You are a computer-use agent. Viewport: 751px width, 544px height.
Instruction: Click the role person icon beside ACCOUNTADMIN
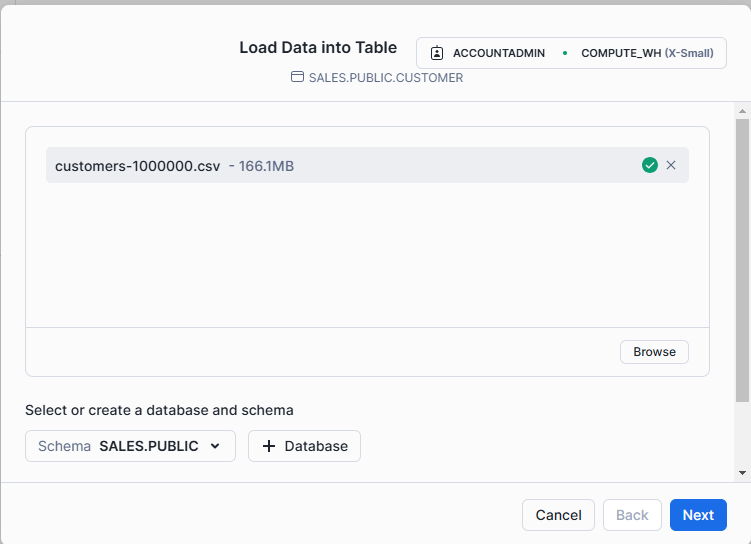[x=437, y=53]
